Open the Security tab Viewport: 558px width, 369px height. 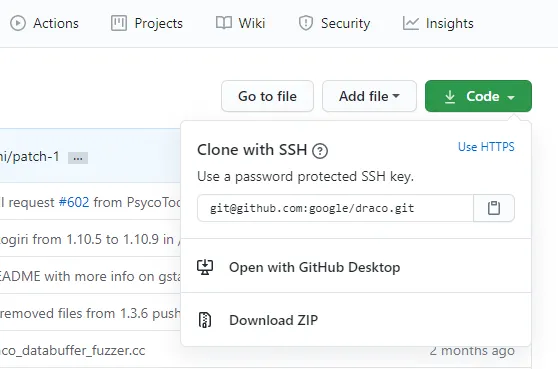(334, 23)
